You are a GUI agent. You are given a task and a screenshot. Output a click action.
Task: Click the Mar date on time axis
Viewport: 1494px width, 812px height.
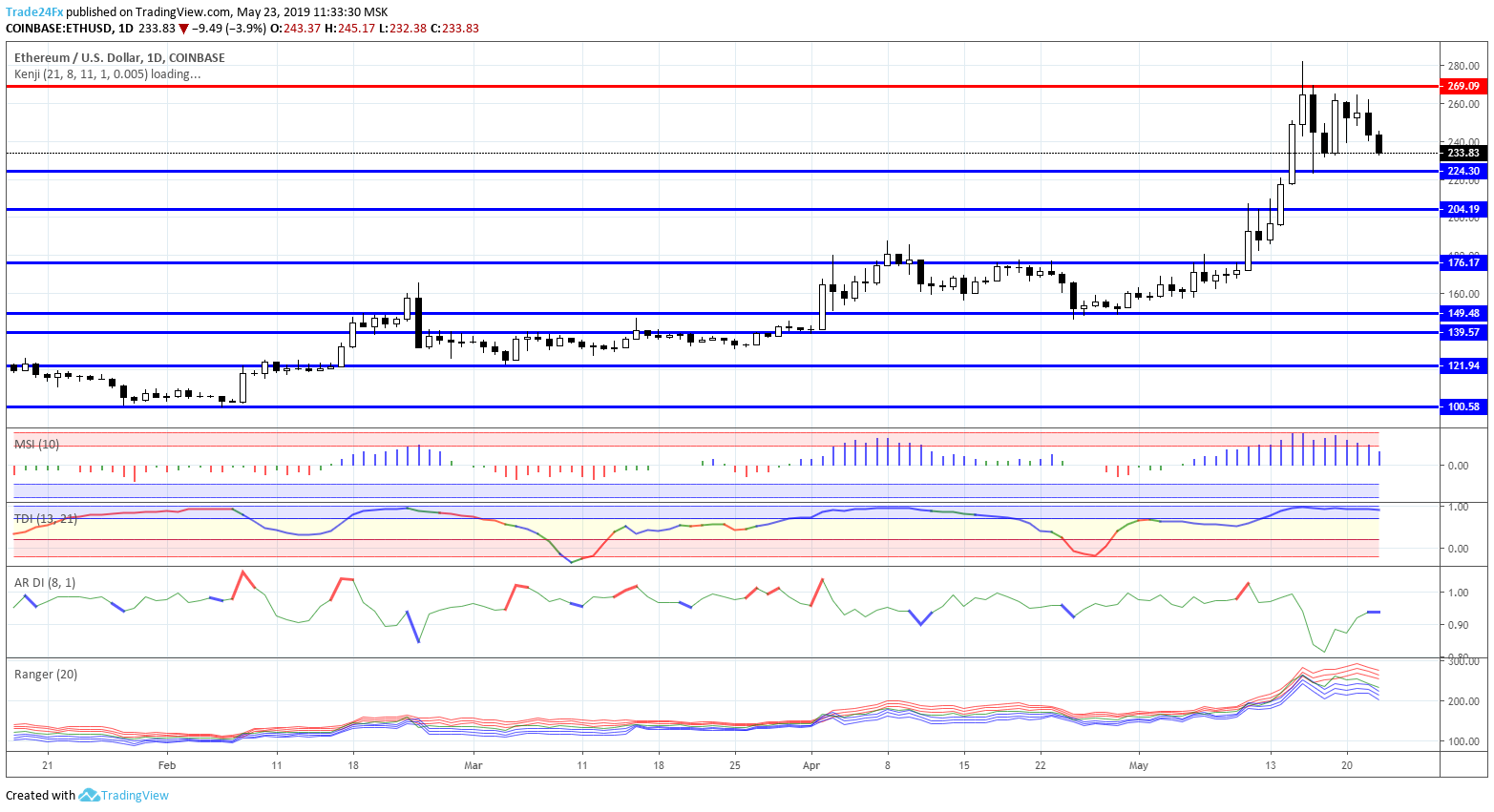(473, 765)
